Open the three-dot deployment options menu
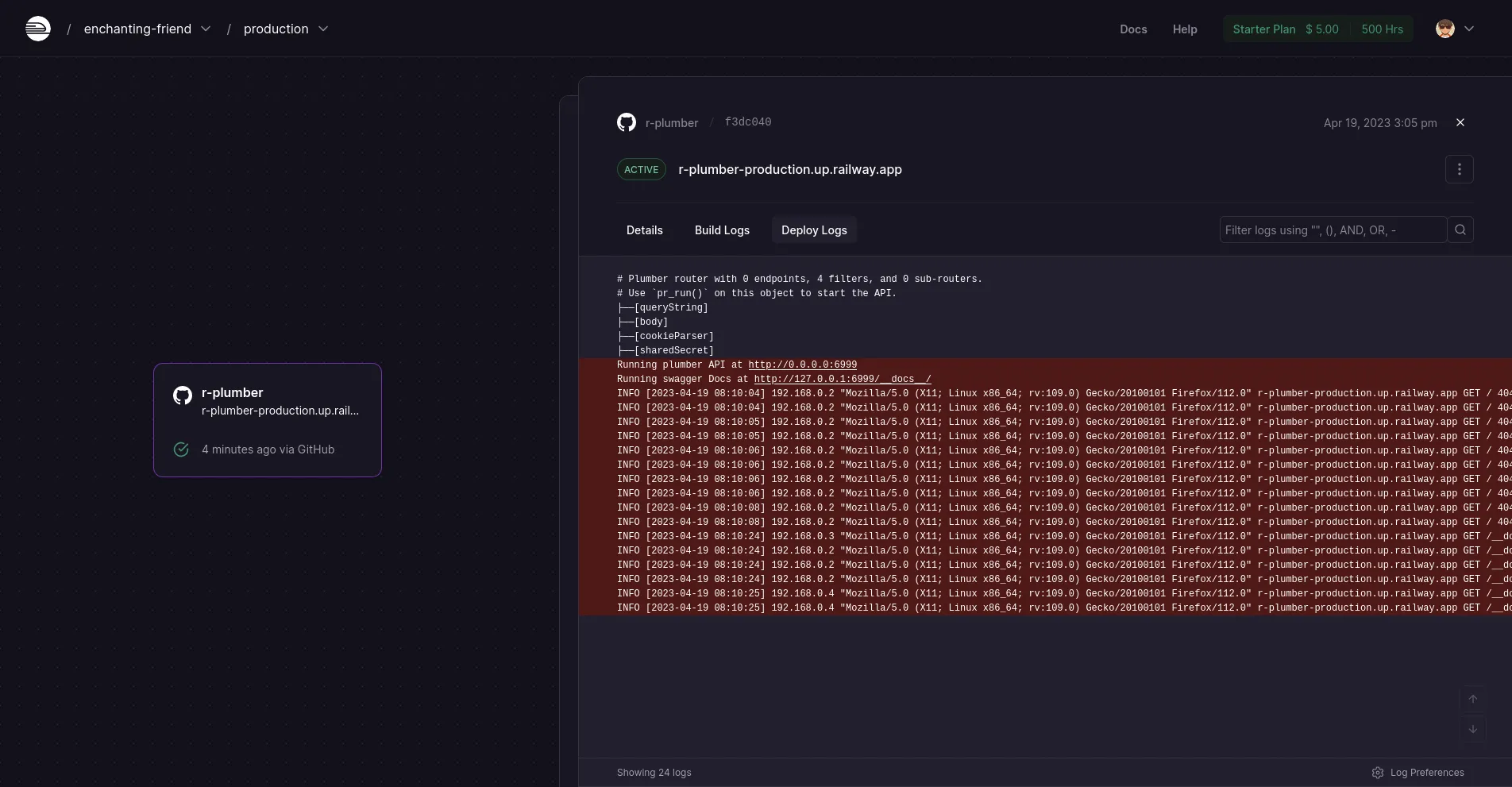The width and height of the screenshot is (1512, 787). (x=1459, y=169)
